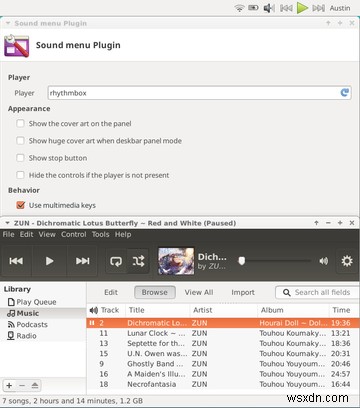The image size is (360, 408).
Task: Open the Austin user menu
Action: (x=340, y=8)
